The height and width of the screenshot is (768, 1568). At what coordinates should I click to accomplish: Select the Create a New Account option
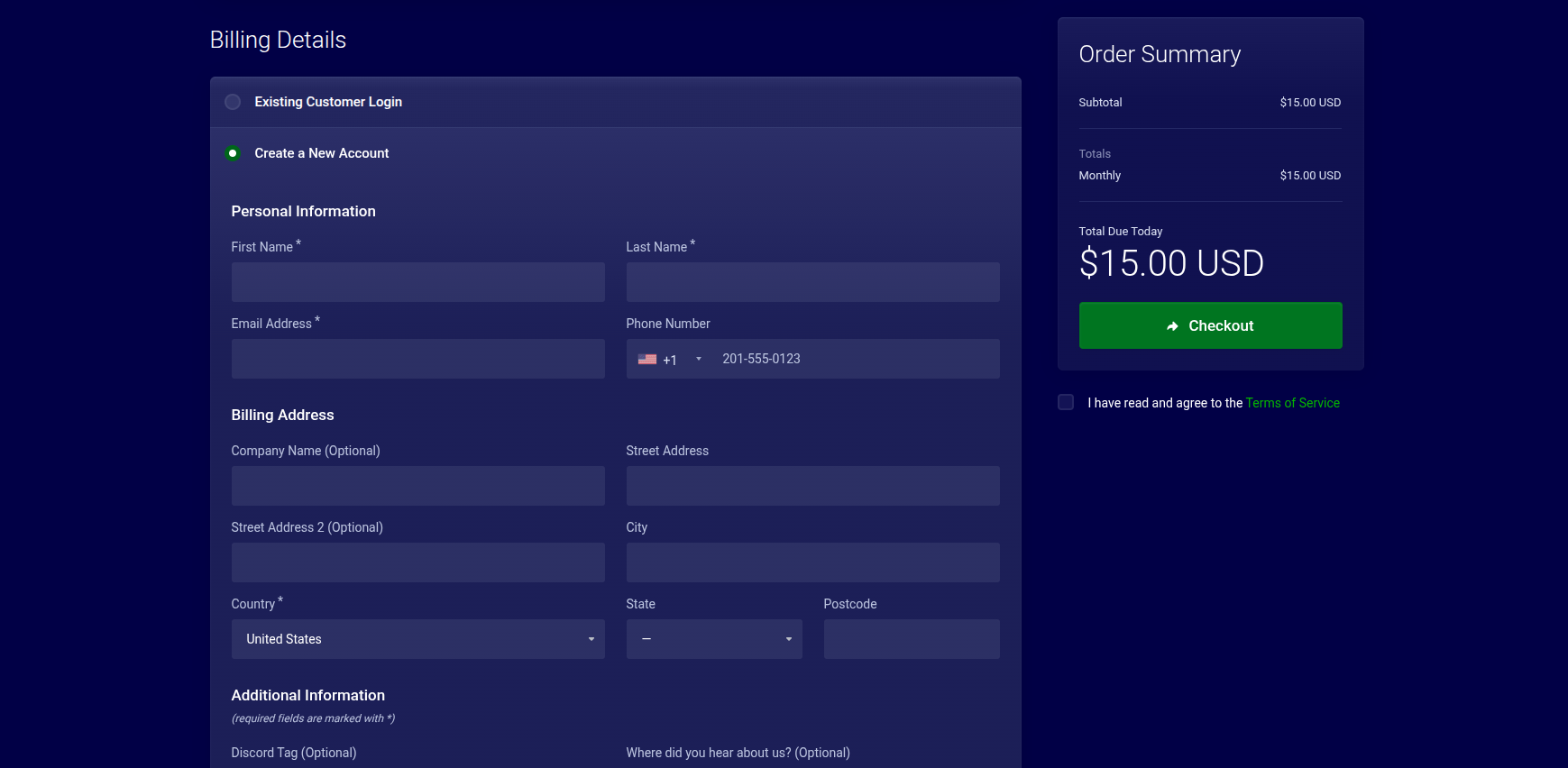click(x=233, y=153)
